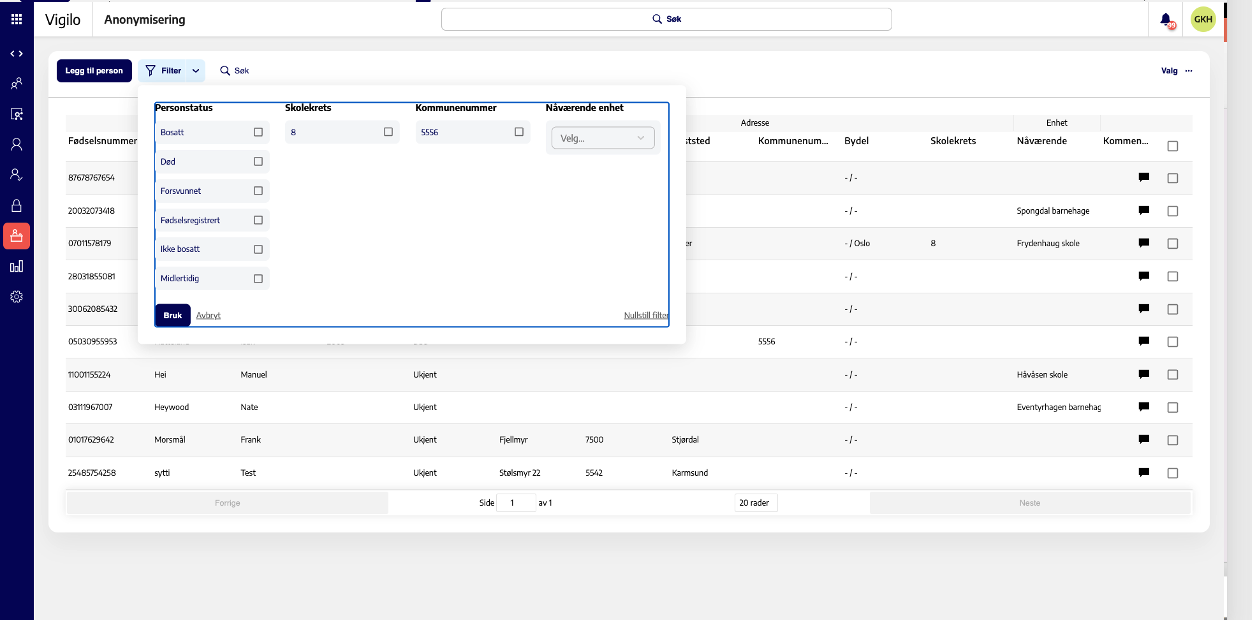Toggle the select-all checkbox in table header

[x=1173, y=146]
